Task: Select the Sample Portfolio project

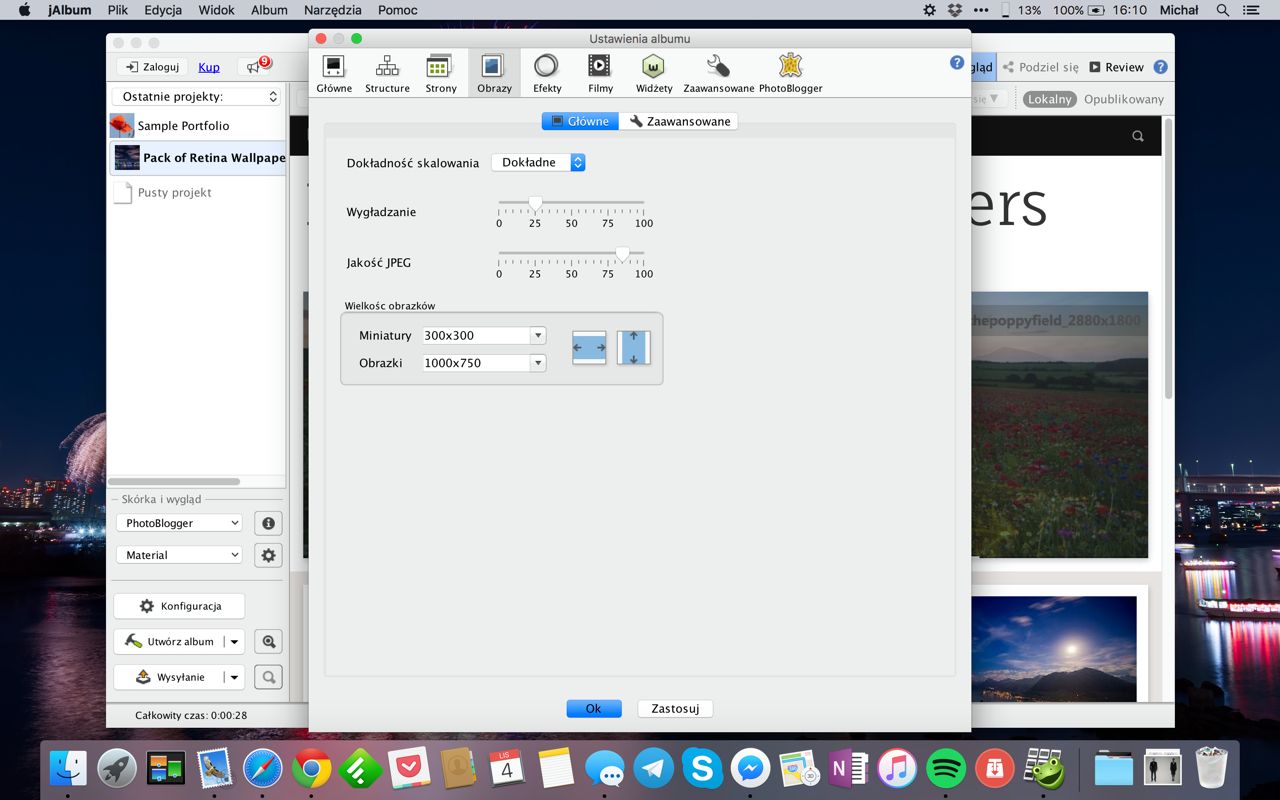Action: [198, 126]
